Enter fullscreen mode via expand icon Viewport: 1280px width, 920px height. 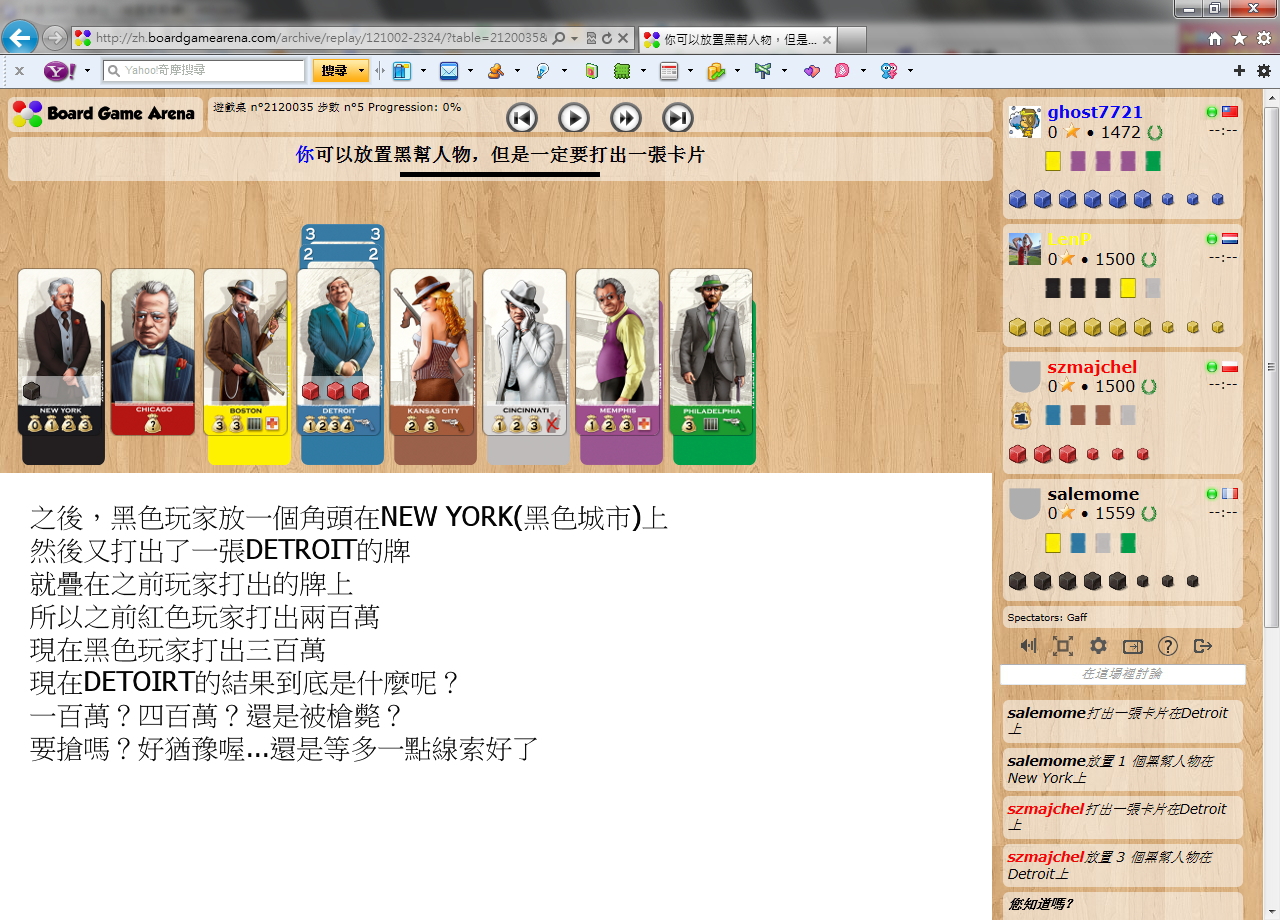pos(1063,646)
